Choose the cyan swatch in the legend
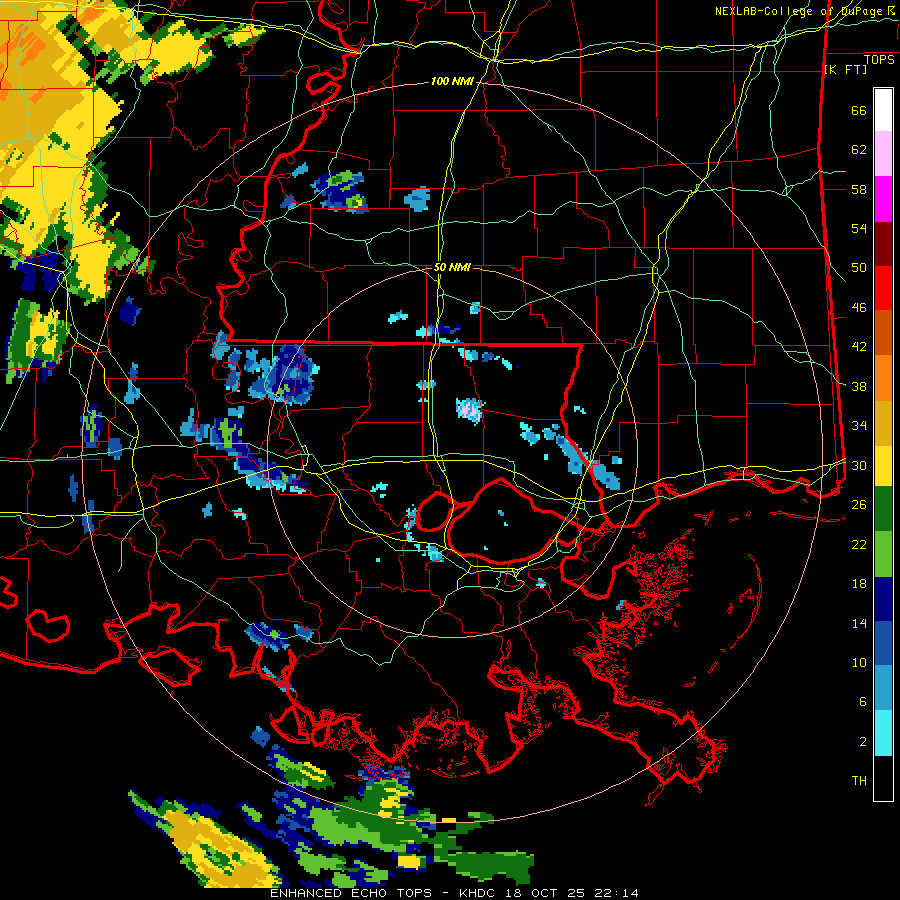Viewport: 900px width, 900px height. pyautogui.click(x=883, y=733)
